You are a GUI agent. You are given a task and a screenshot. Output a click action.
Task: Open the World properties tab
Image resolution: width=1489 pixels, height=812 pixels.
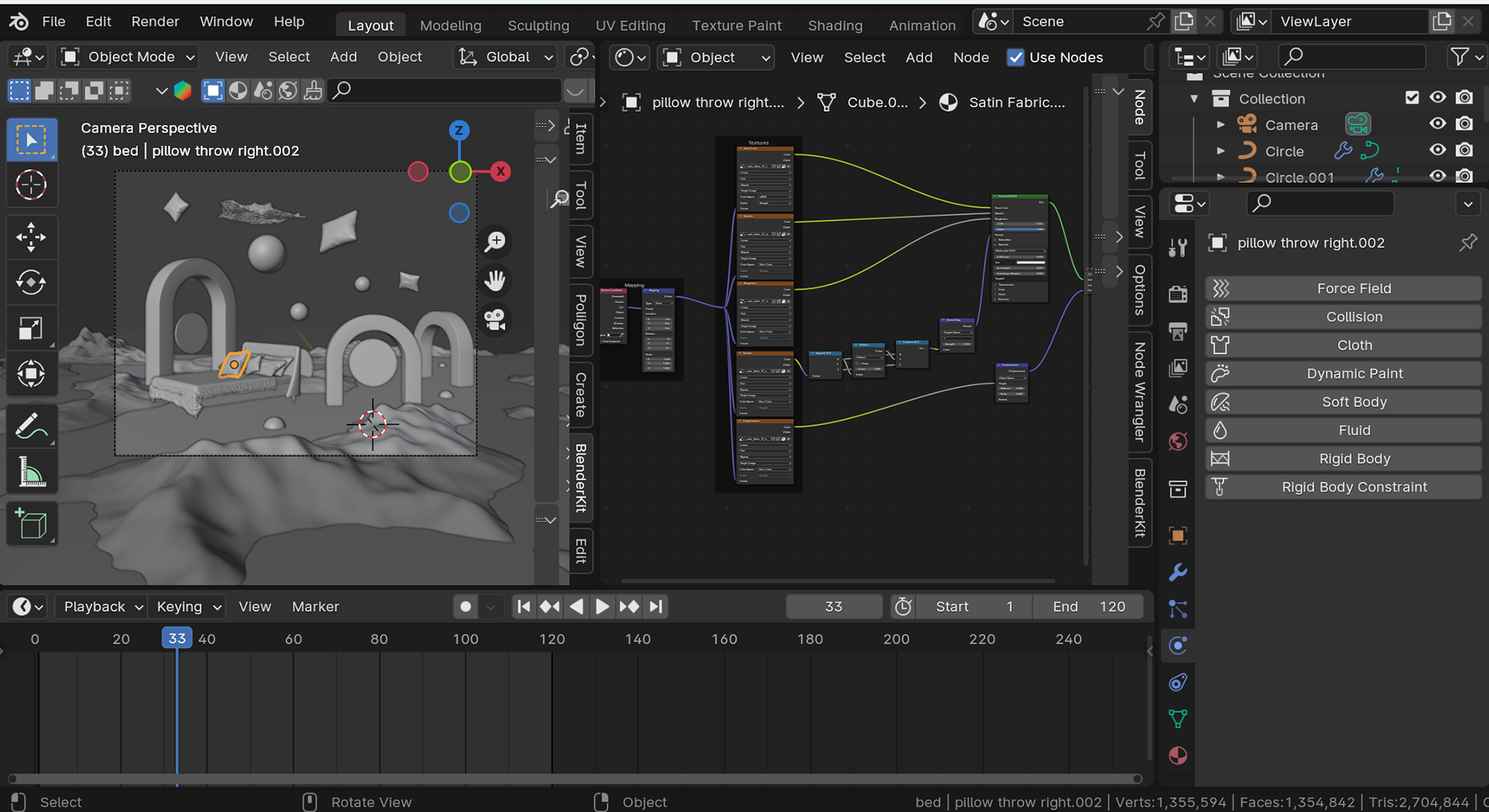coord(1178,441)
